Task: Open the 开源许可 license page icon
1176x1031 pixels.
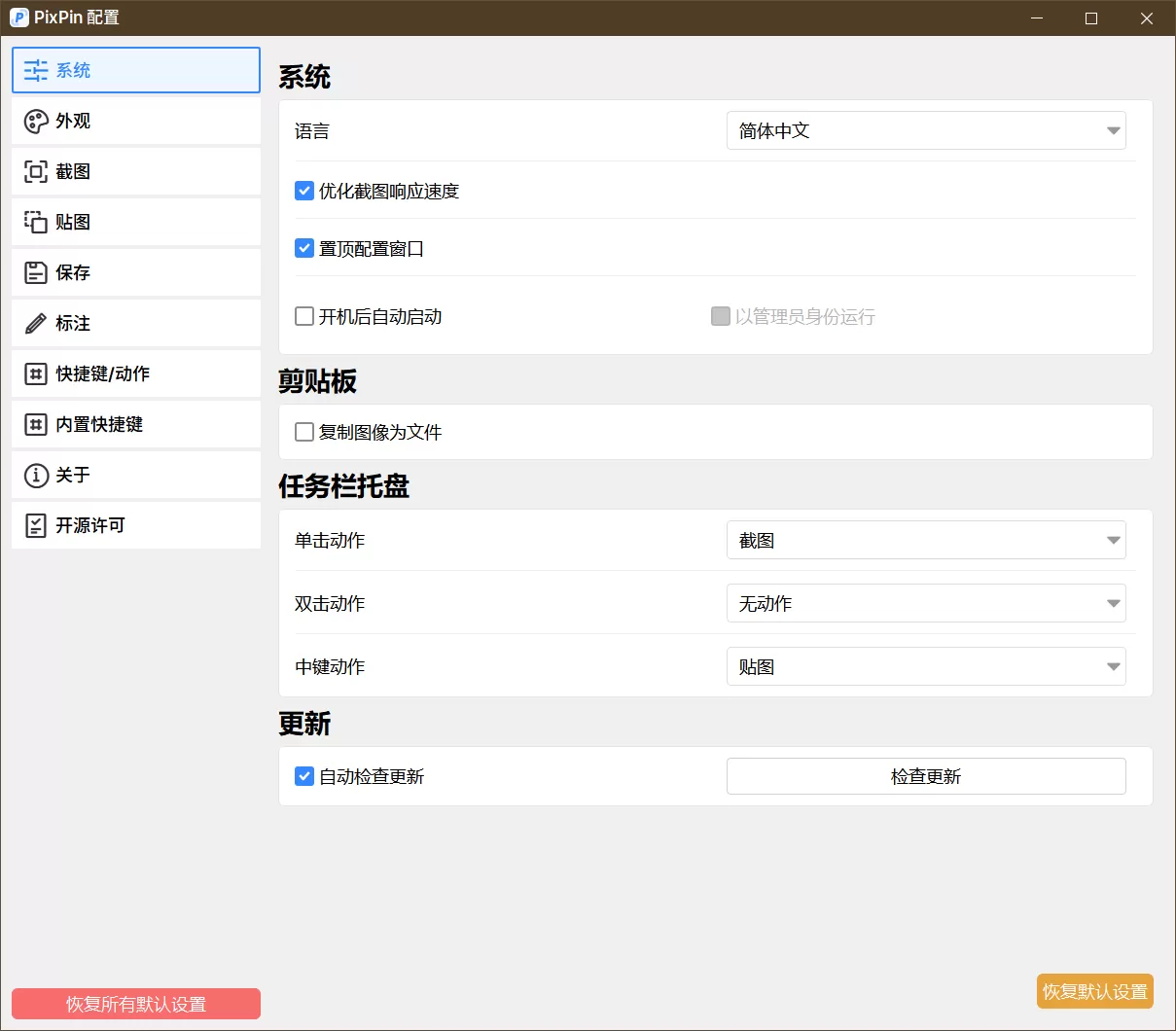Action: pyautogui.click(x=37, y=525)
